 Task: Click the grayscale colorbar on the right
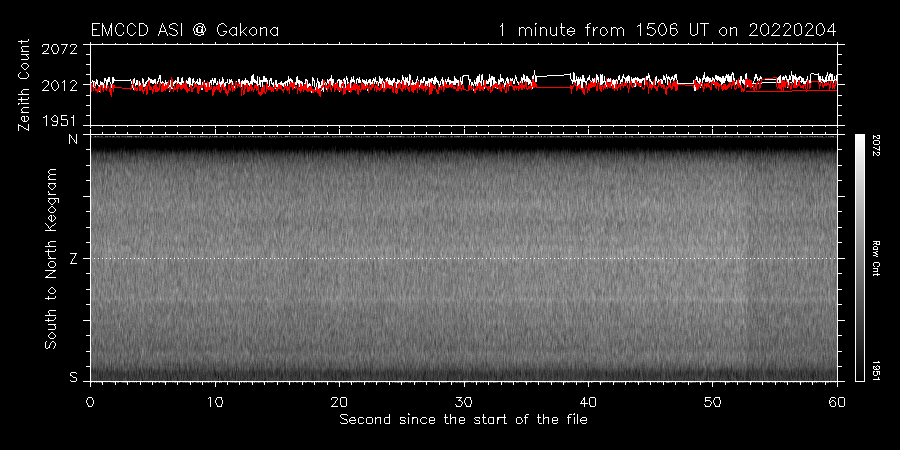[x=859, y=258]
